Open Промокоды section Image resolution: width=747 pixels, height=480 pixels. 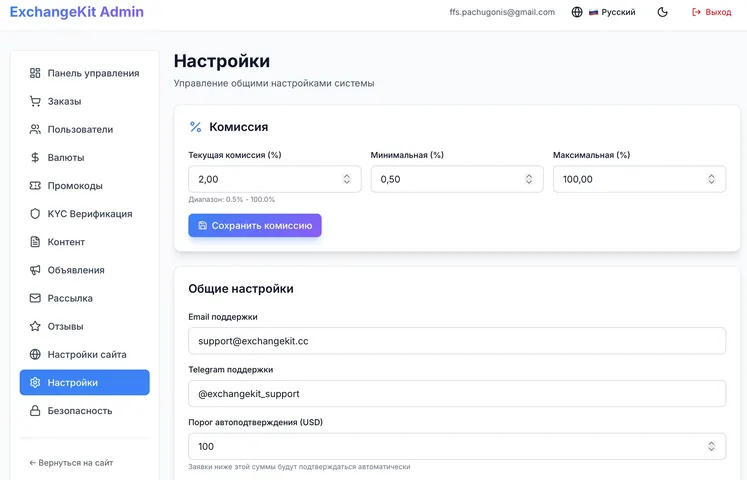tap(84, 185)
